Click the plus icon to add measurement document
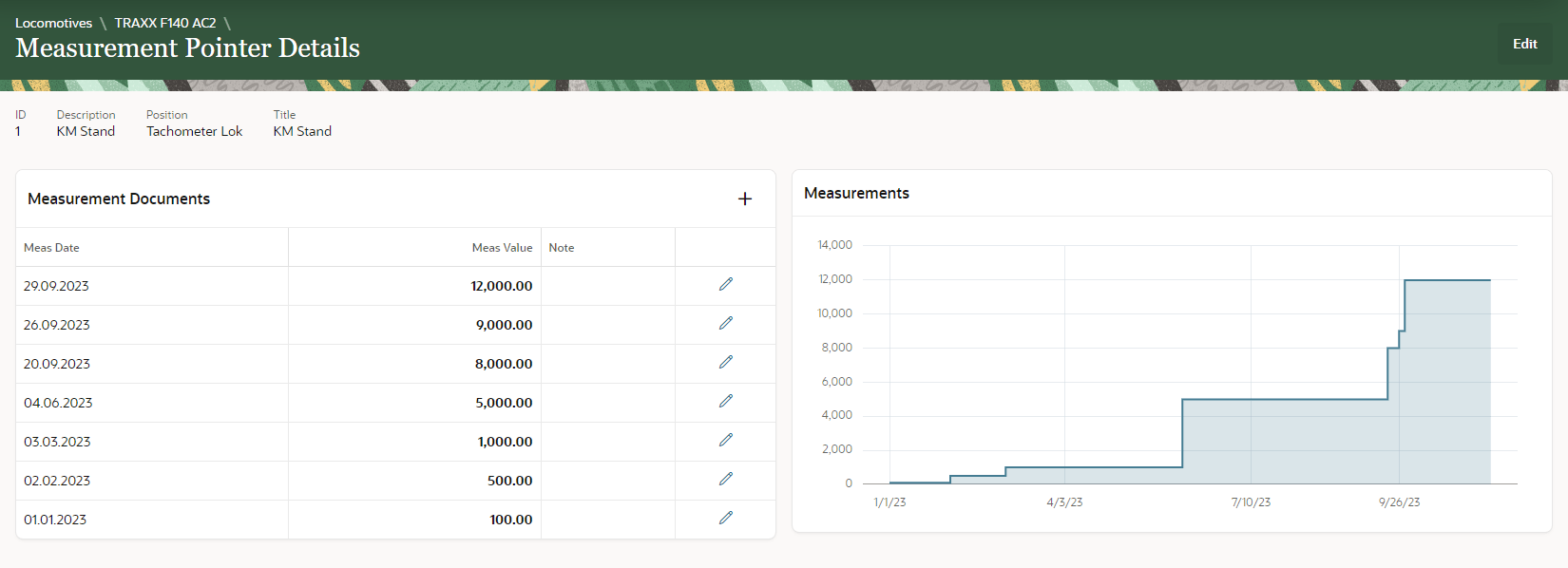 [x=745, y=199]
